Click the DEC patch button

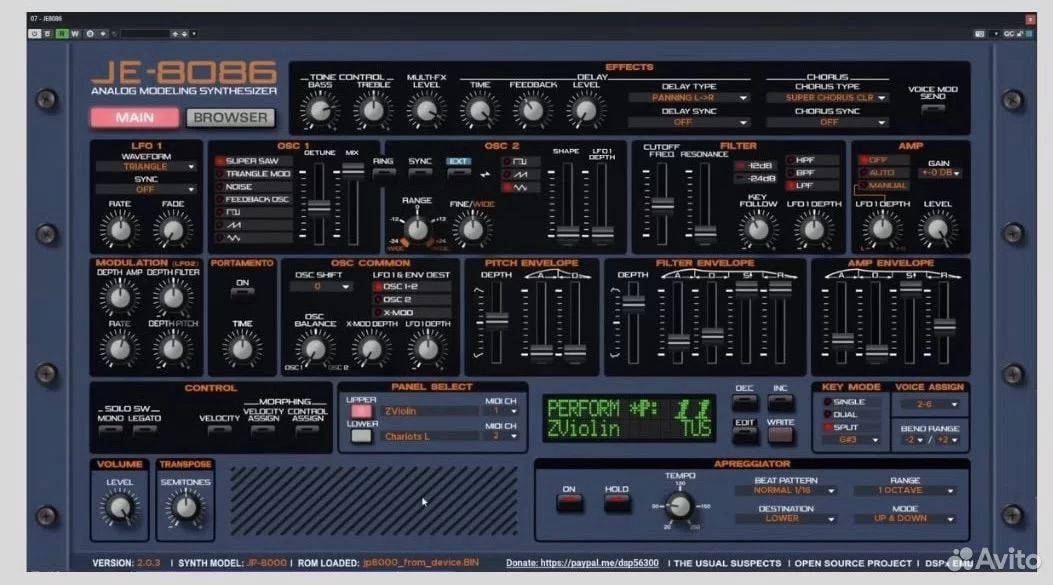coord(744,402)
